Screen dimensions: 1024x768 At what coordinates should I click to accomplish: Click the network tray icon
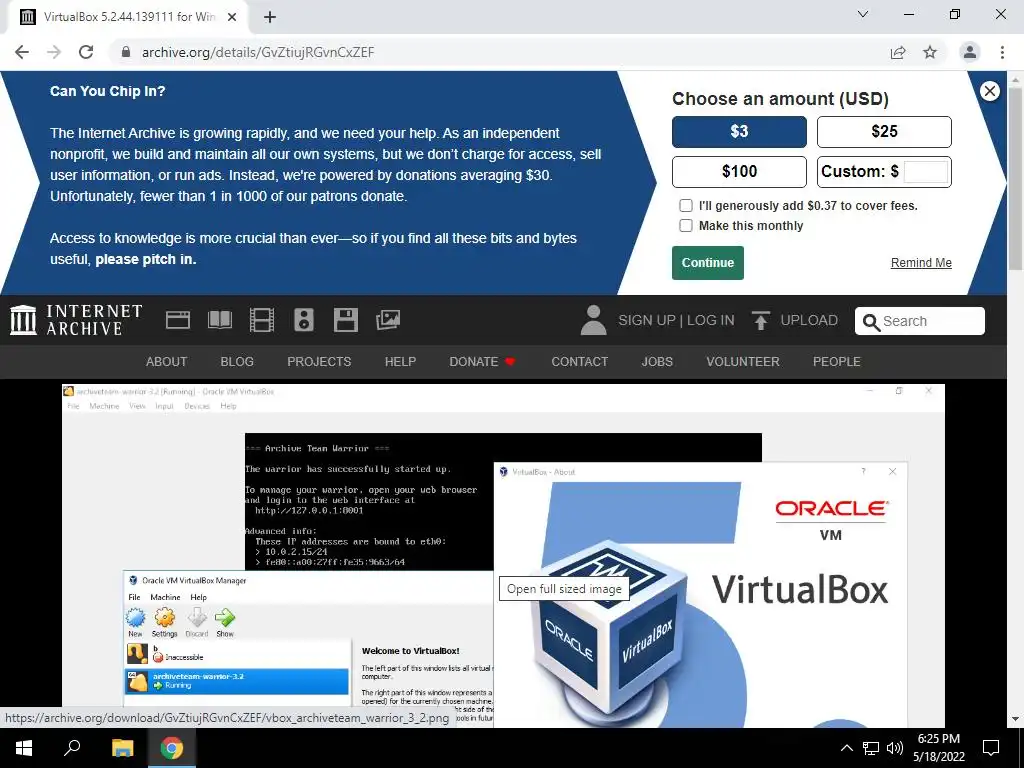[871, 748]
